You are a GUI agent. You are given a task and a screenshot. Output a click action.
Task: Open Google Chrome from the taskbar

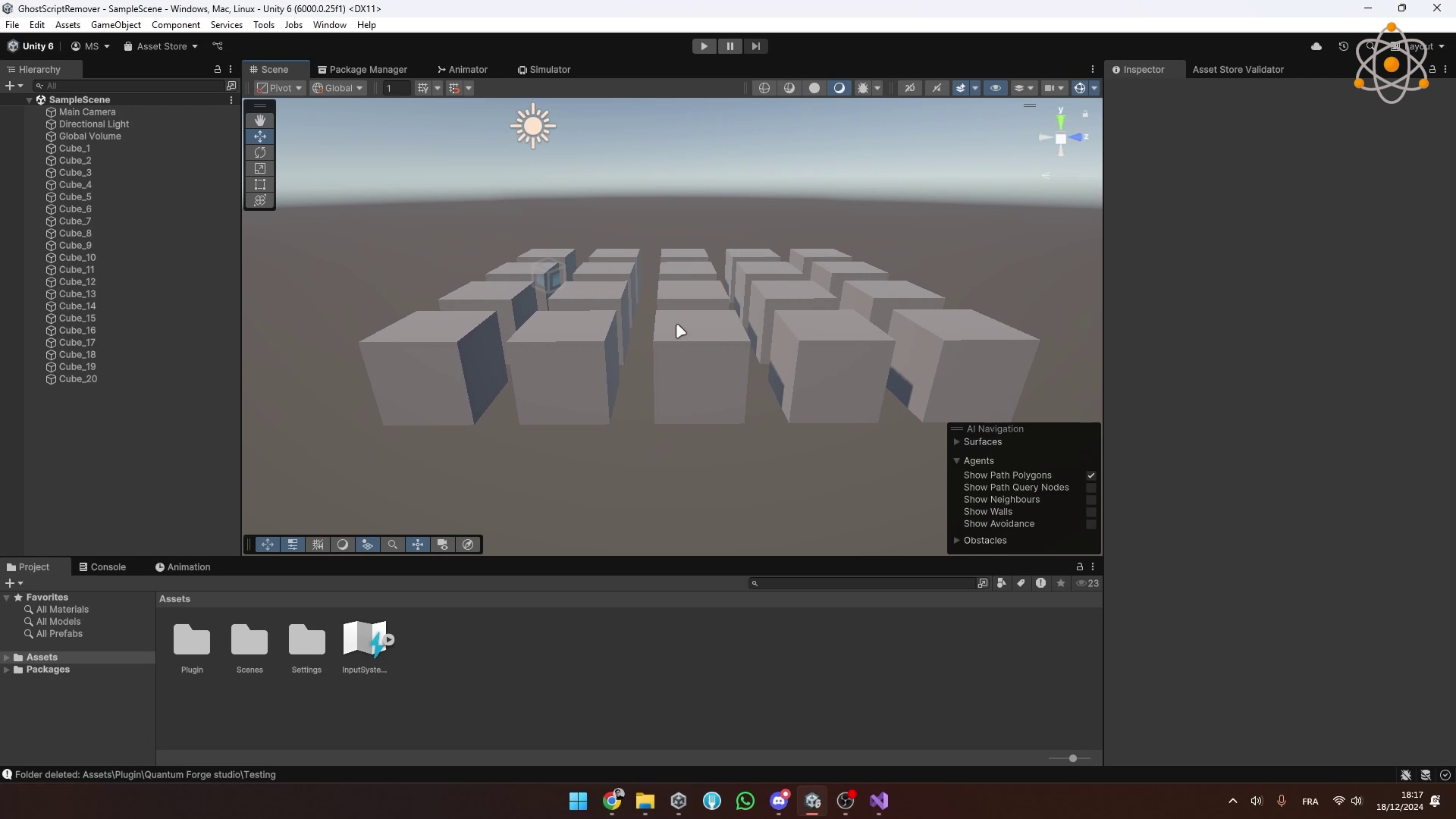tap(612, 801)
